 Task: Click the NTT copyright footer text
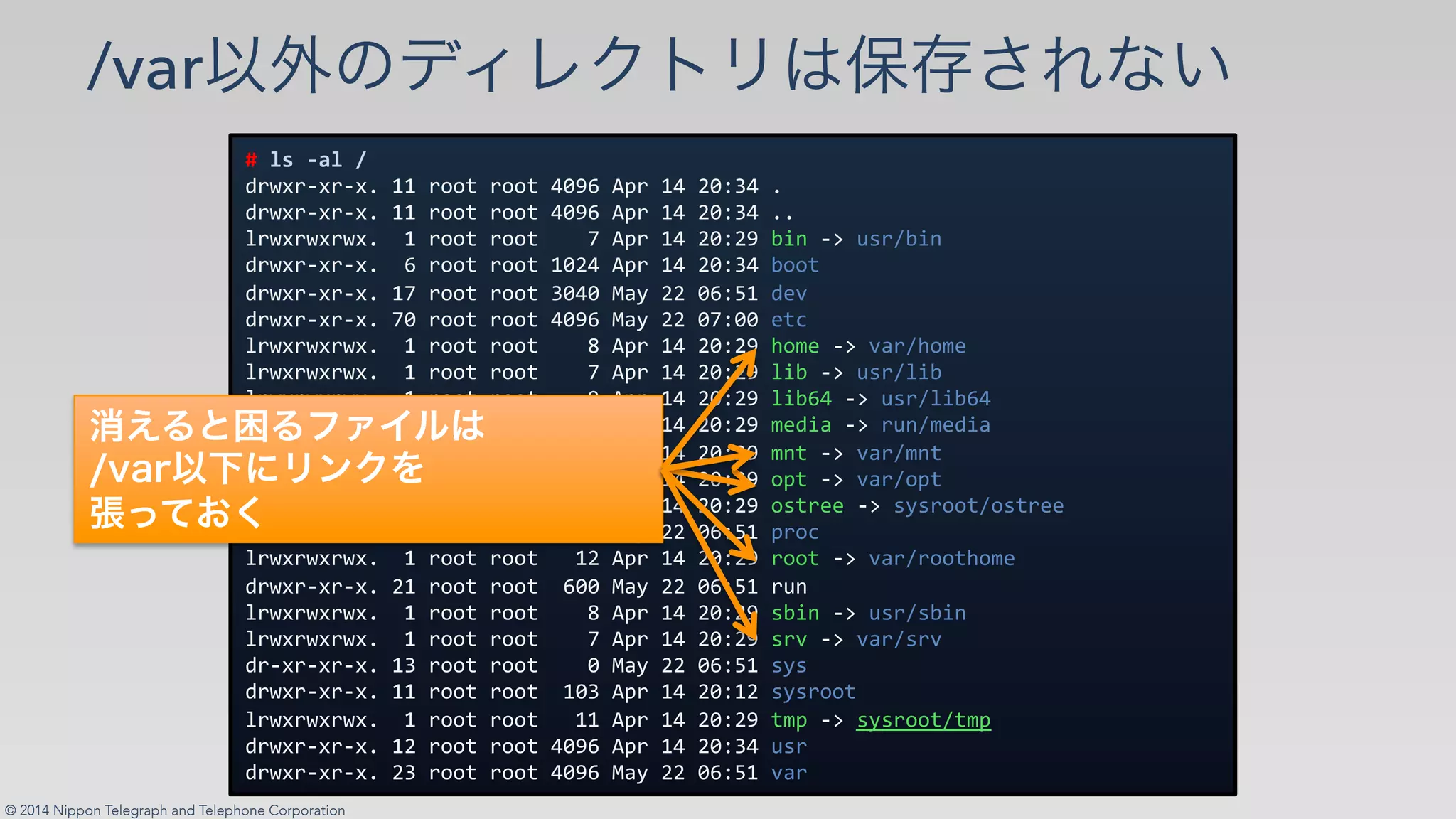coord(175,810)
